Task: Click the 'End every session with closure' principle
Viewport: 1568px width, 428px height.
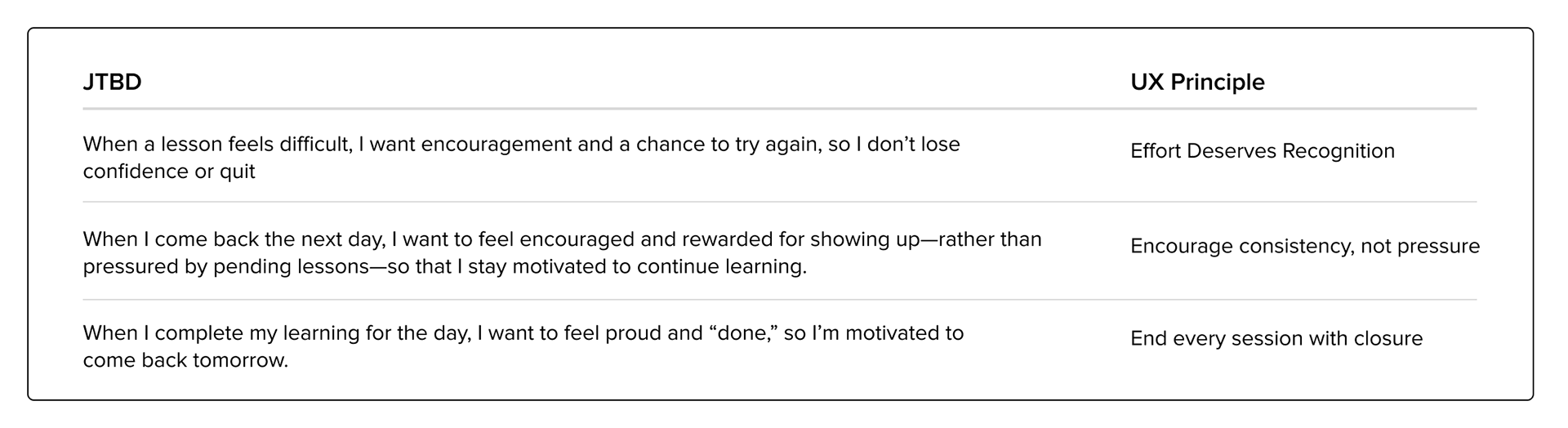Action: pos(1276,339)
